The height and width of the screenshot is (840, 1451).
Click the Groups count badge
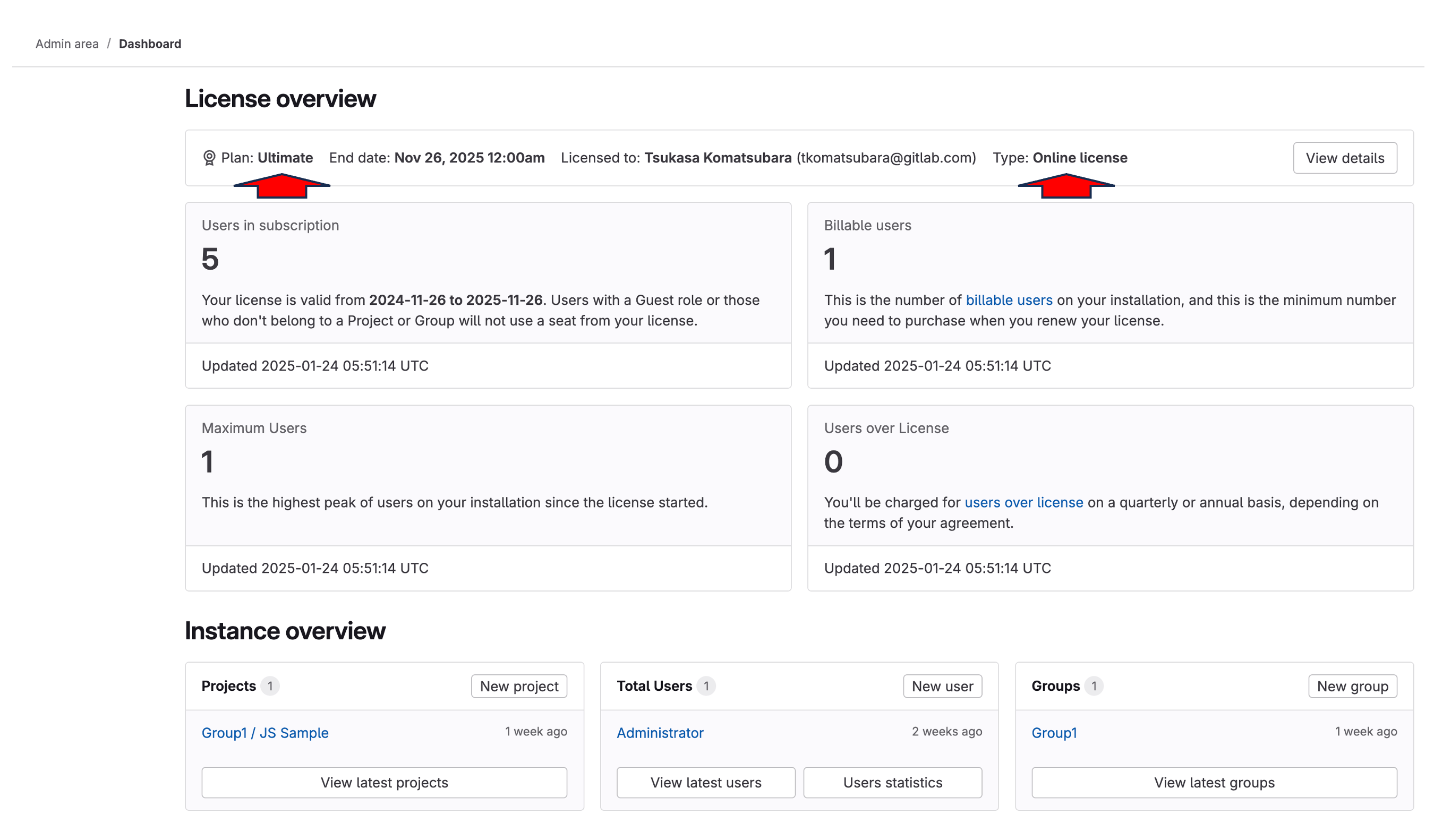click(x=1095, y=685)
